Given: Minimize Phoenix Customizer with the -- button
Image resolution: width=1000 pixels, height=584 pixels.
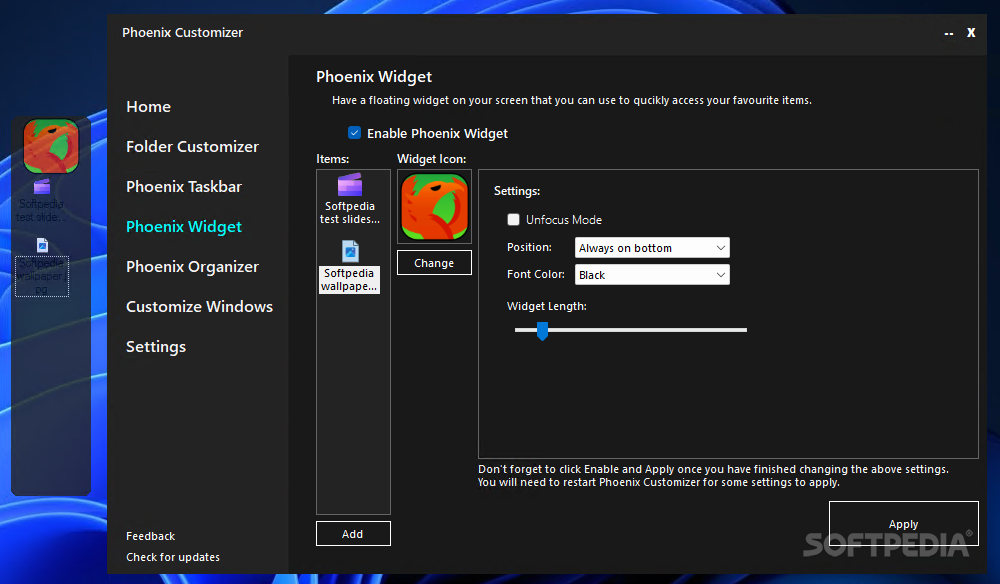Looking at the screenshot, I should 949,33.
